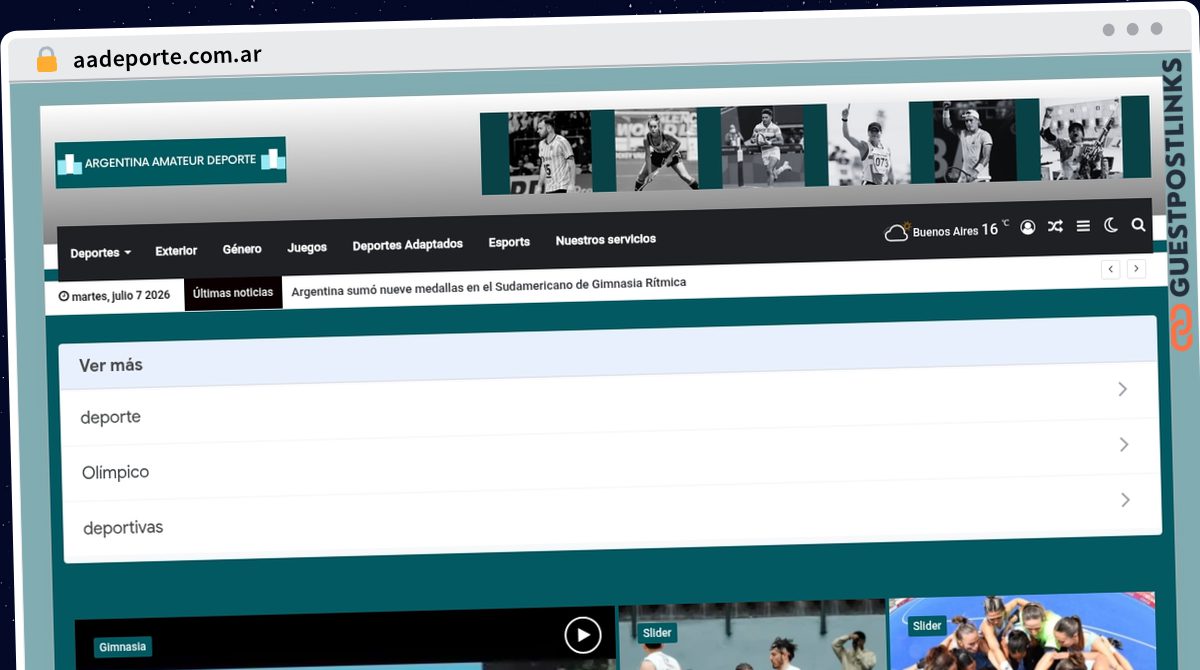Click the banner tennis player photo
This screenshot has width=1200, height=670.
(974, 141)
